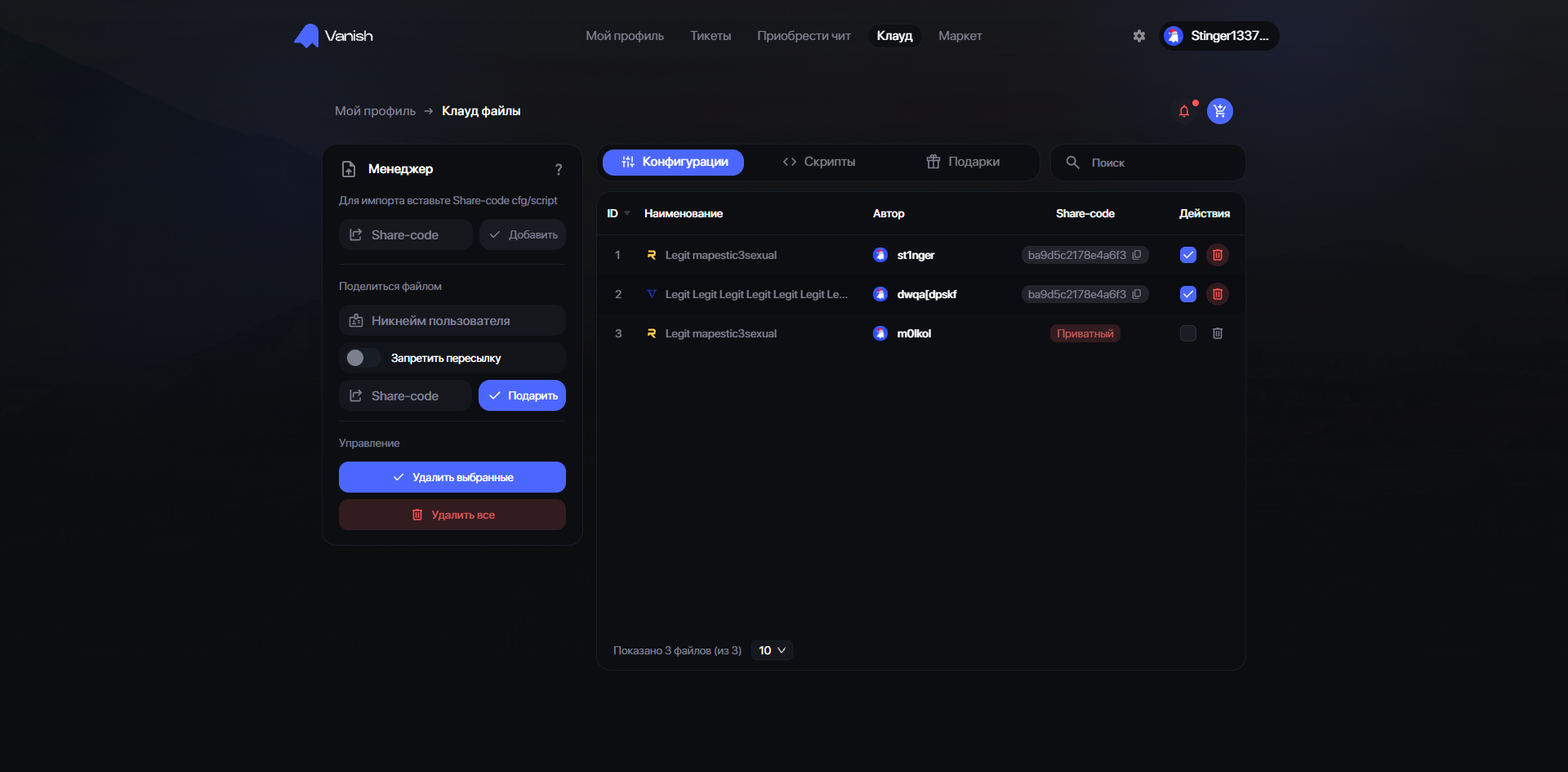Click the Подарить button
Screen dimensions: 1568x772
point(522,395)
